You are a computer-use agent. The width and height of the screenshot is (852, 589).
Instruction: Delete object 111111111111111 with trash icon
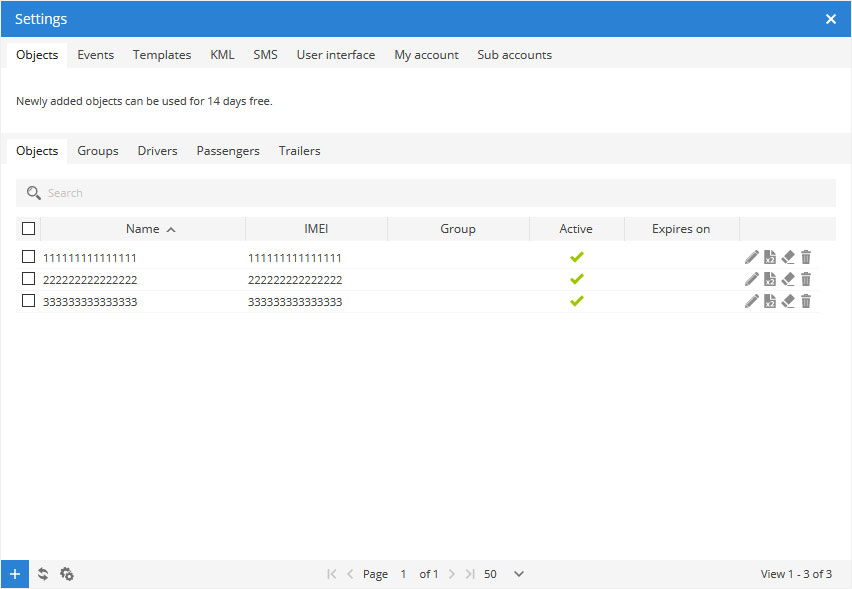click(806, 257)
